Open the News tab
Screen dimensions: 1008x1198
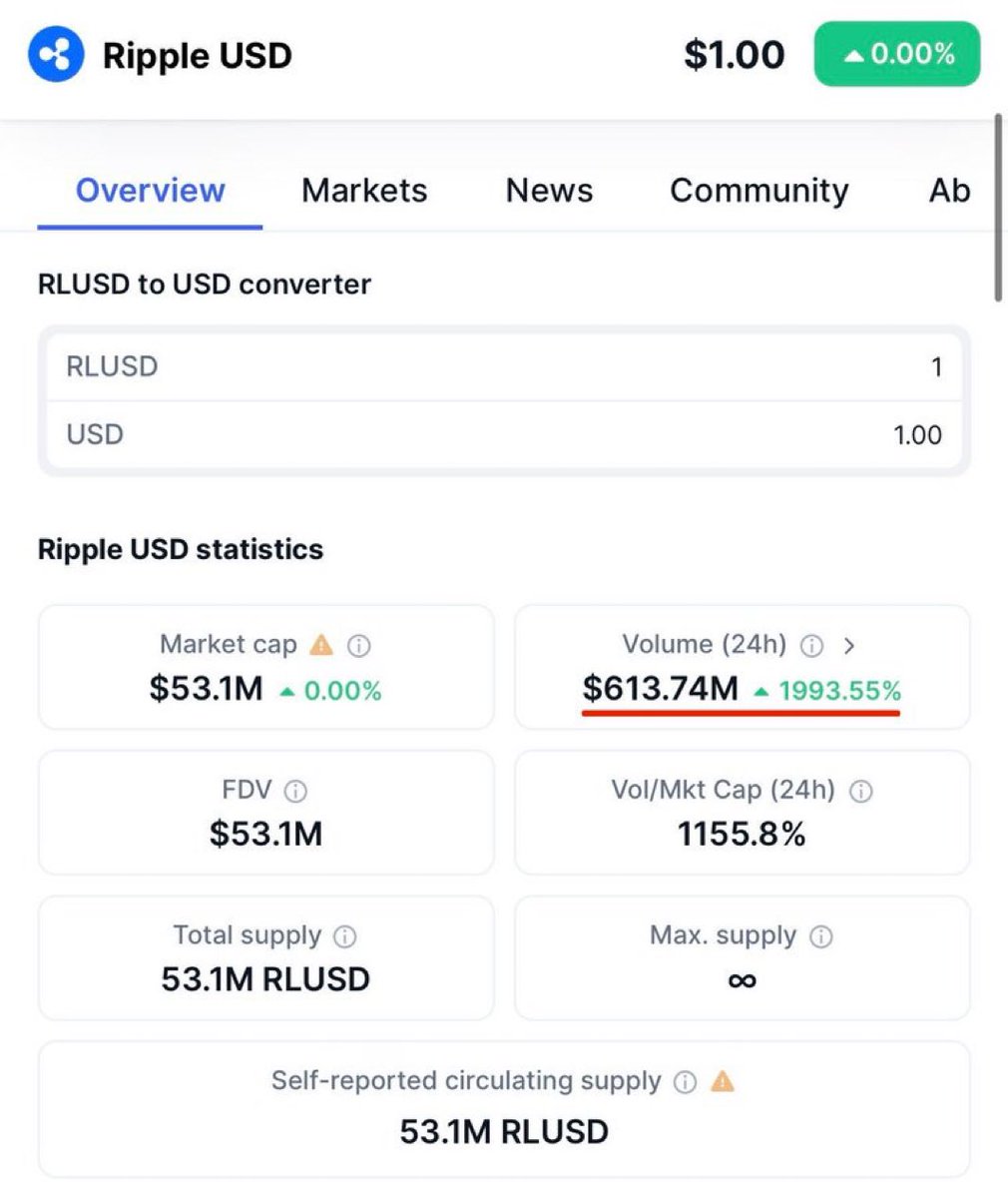(549, 190)
